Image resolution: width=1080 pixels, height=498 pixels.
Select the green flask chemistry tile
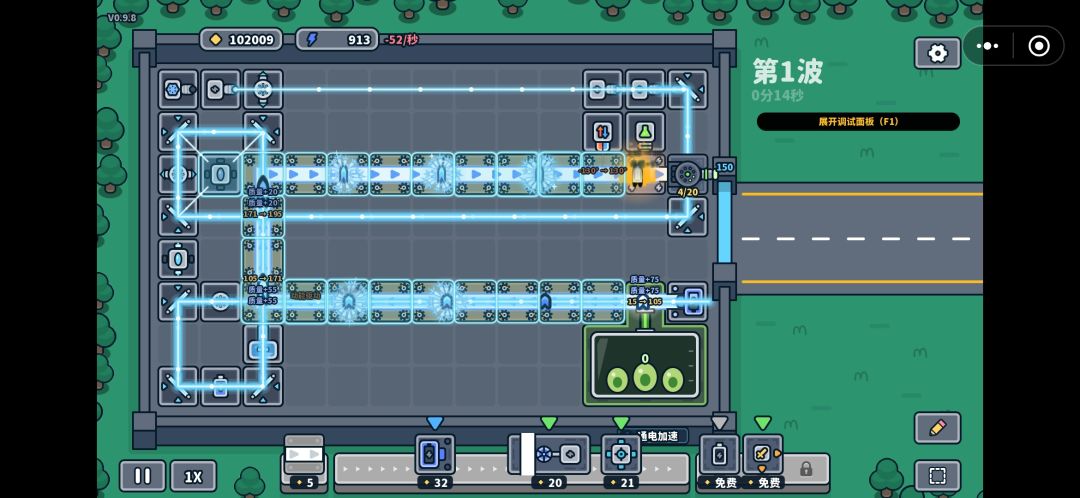click(645, 132)
